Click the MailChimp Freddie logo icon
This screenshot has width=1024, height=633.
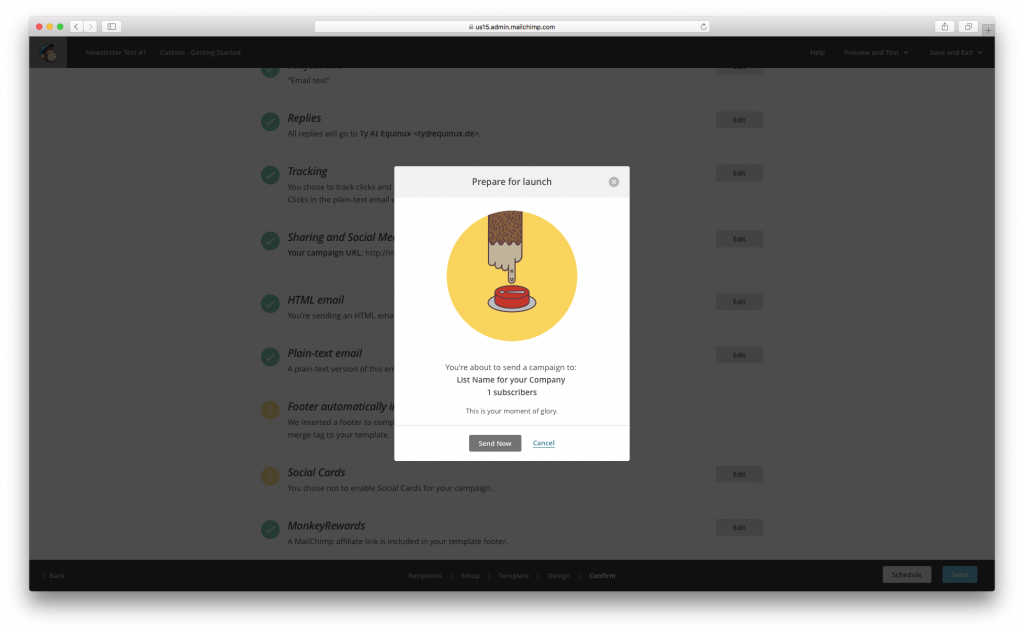(48, 52)
